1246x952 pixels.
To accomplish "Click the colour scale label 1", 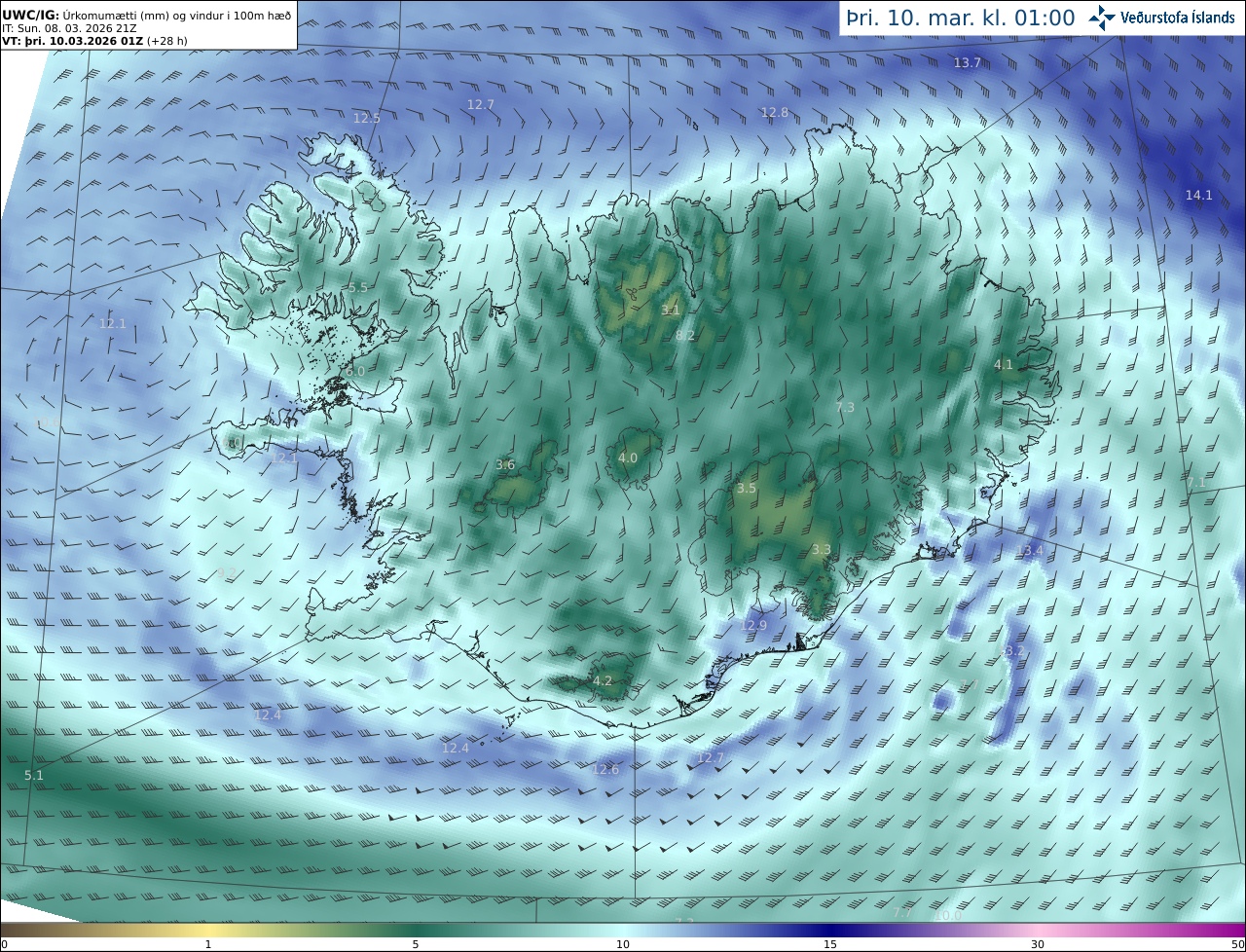I will tap(208, 944).
